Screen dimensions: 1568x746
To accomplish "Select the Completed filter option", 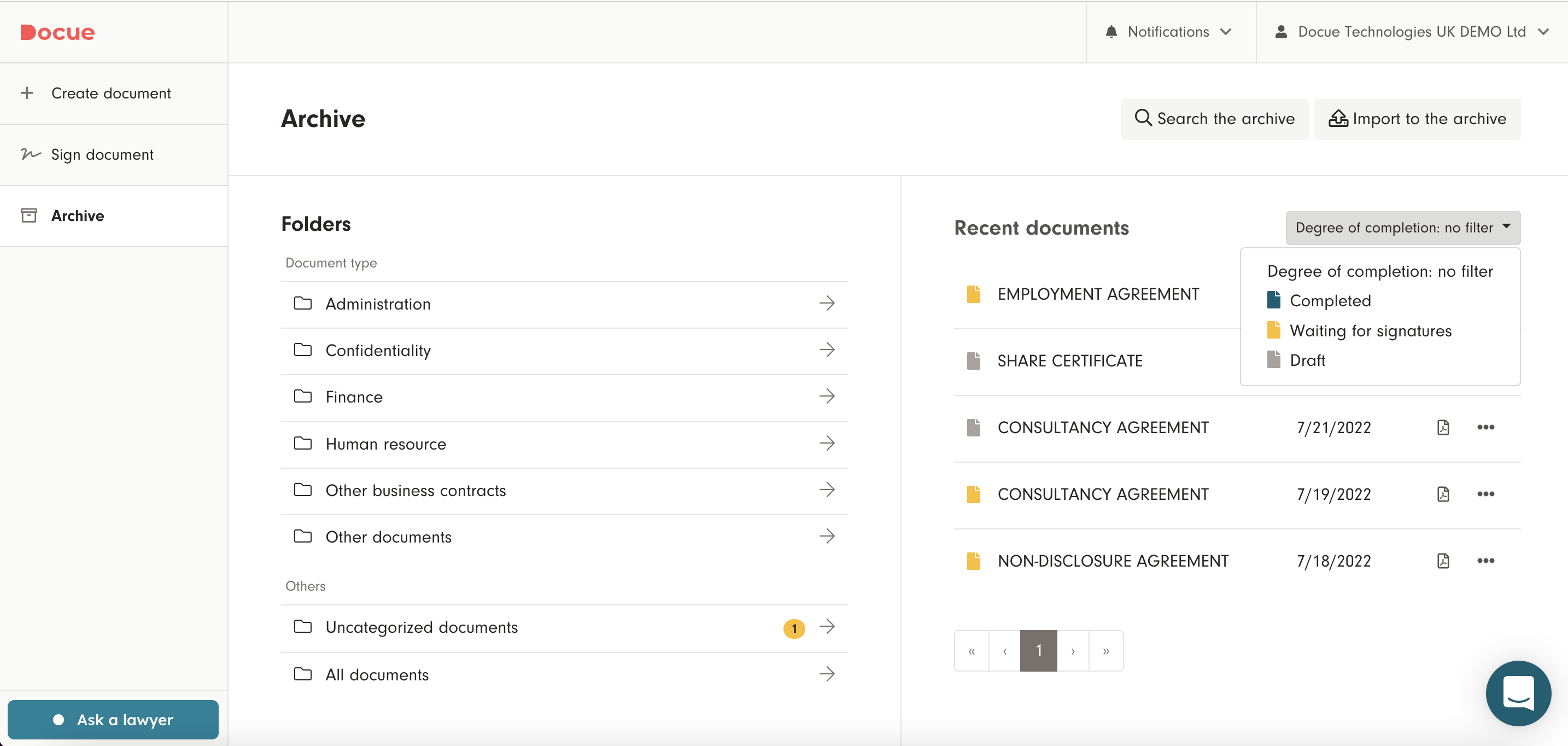I will [1331, 300].
